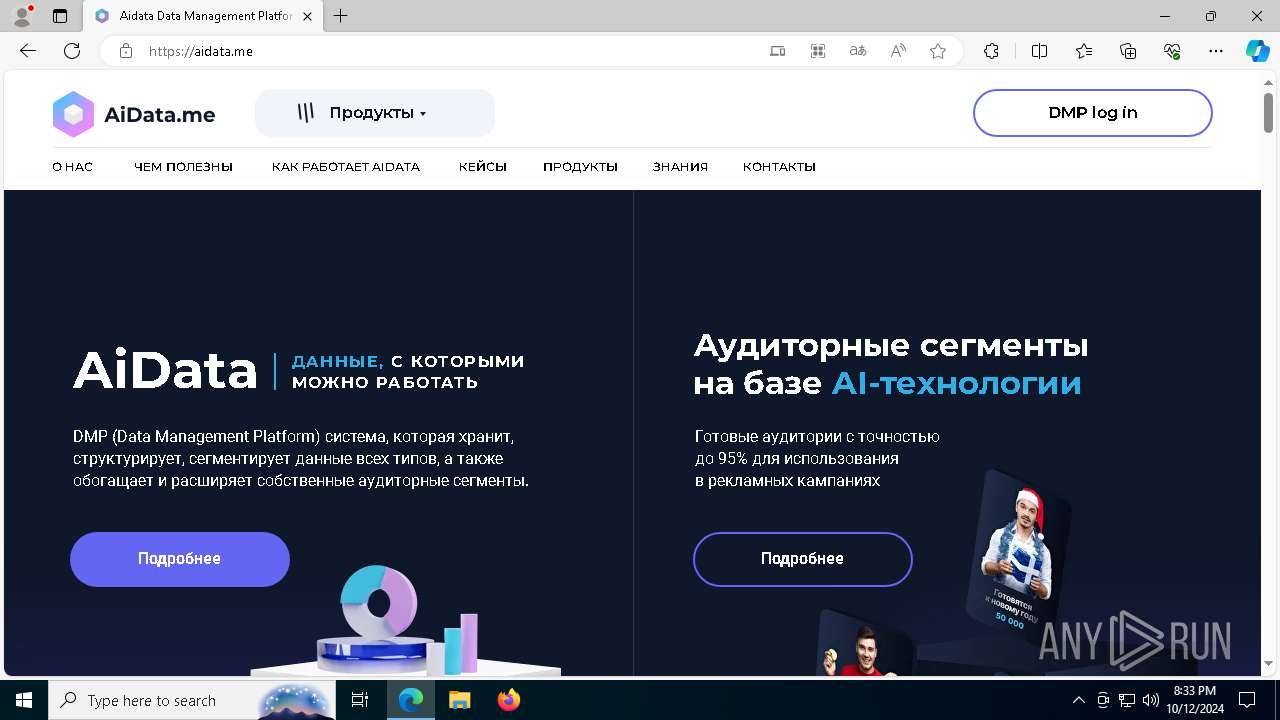
Task: Open browser Extensions puzzle icon
Action: (991, 51)
